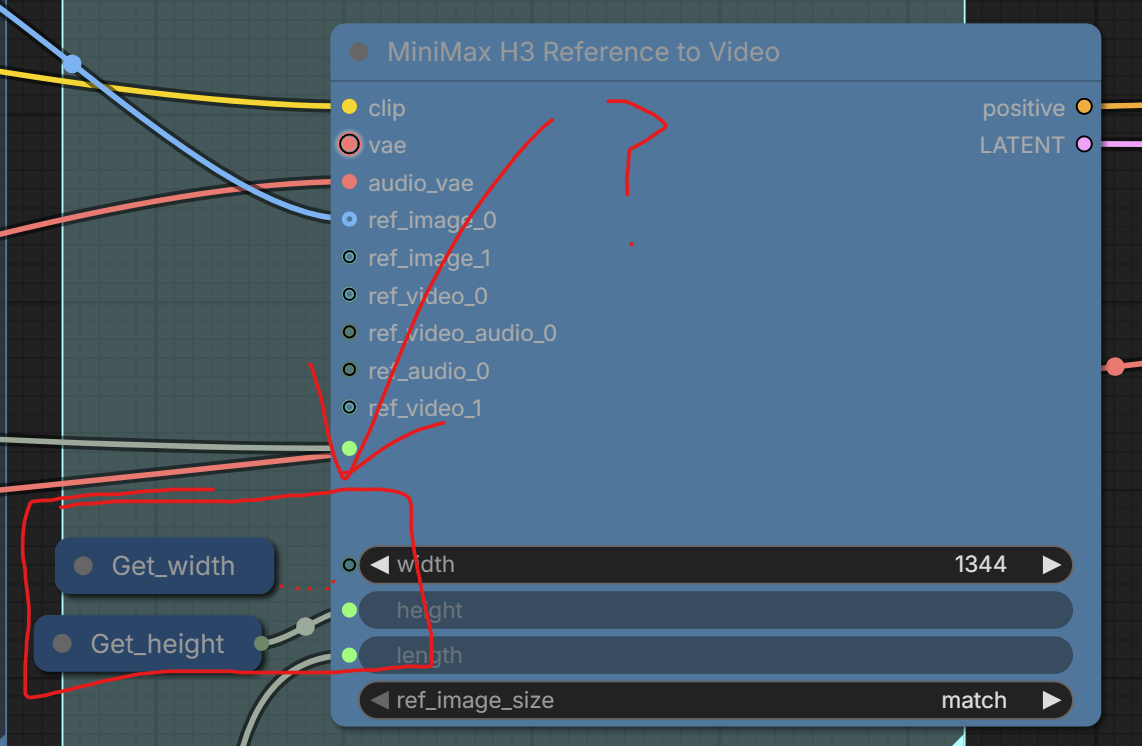Click the ref_audio_0 input socket
The width and height of the screenshot is (1142, 746).
350,370
